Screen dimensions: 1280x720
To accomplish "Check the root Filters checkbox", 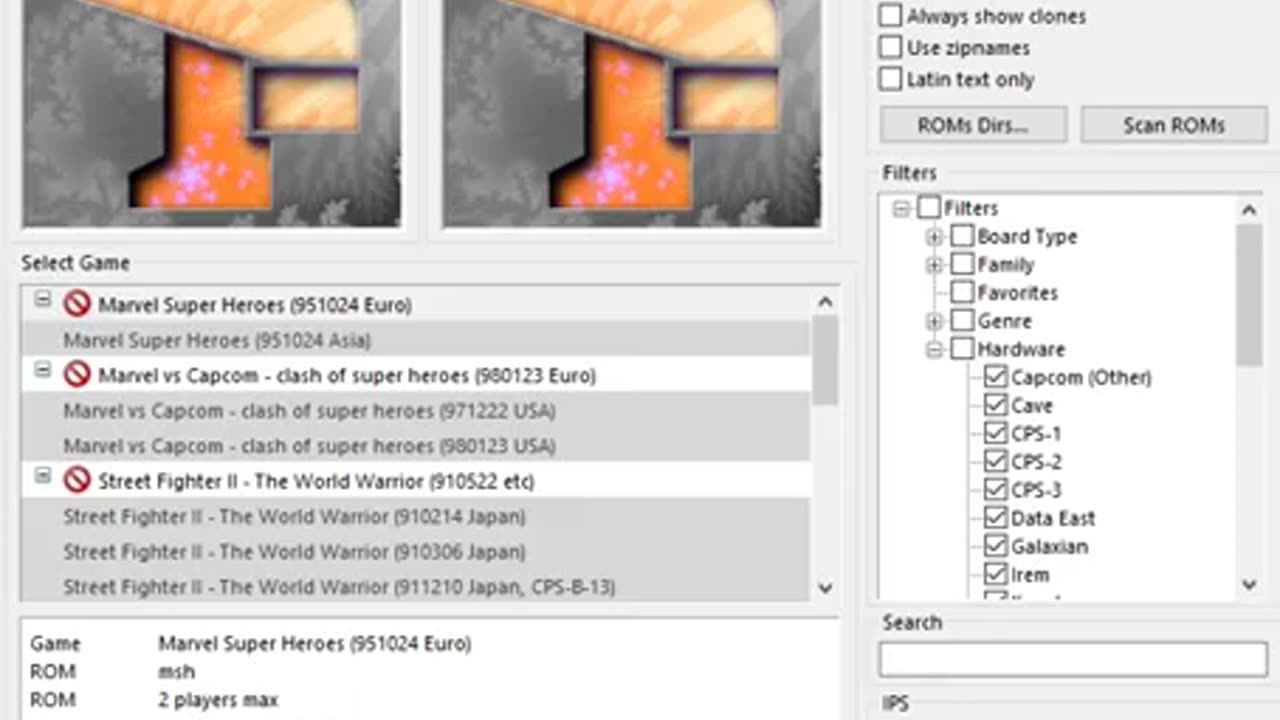I will coord(929,208).
